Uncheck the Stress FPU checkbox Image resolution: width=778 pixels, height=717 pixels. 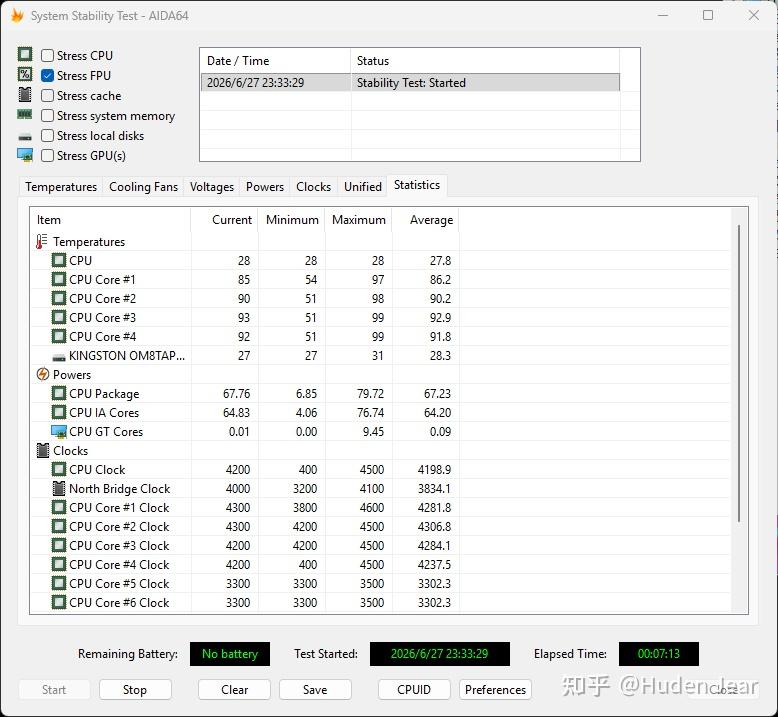coord(47,75)
